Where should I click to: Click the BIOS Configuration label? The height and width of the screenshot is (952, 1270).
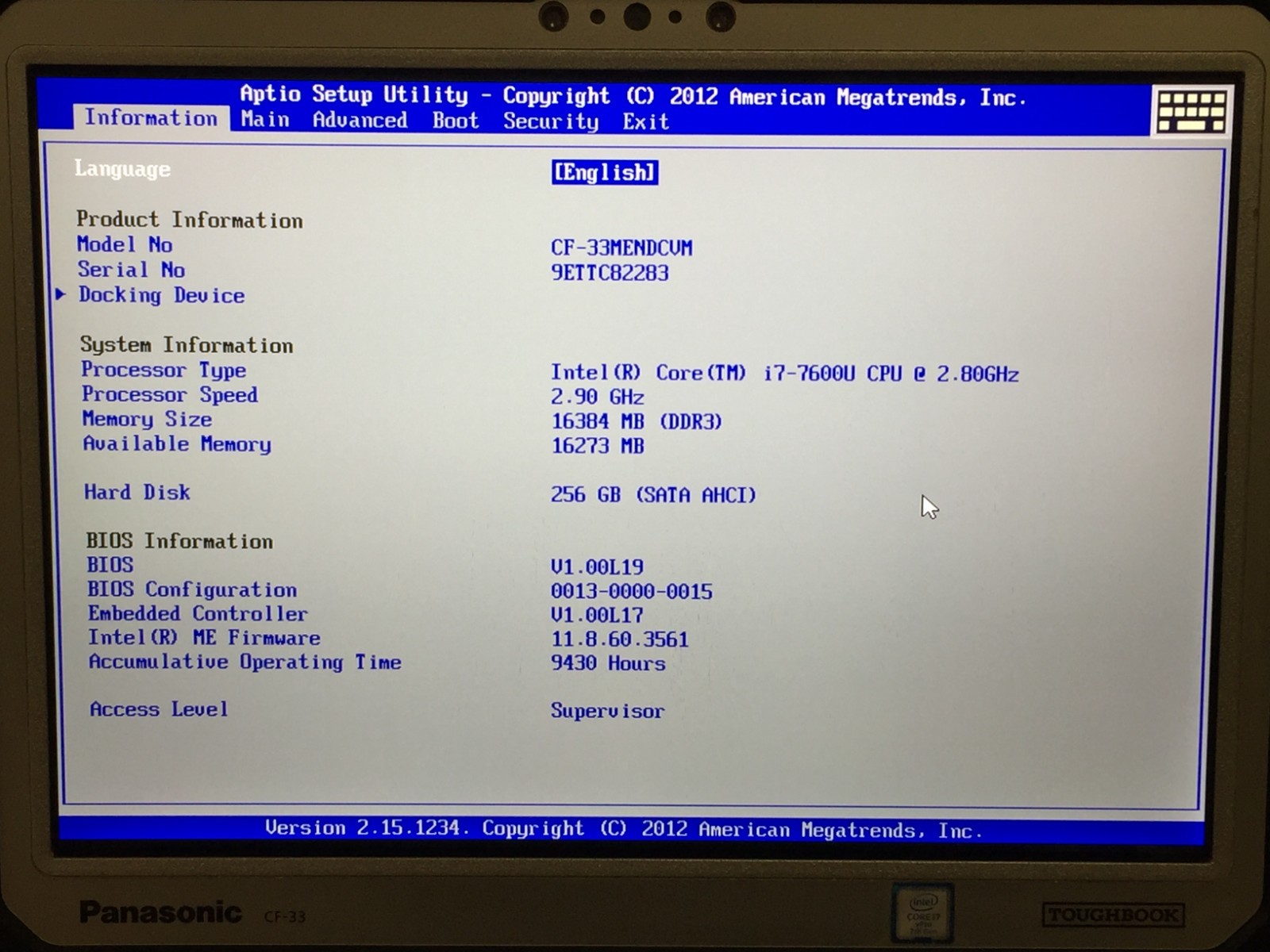(192, 589)
